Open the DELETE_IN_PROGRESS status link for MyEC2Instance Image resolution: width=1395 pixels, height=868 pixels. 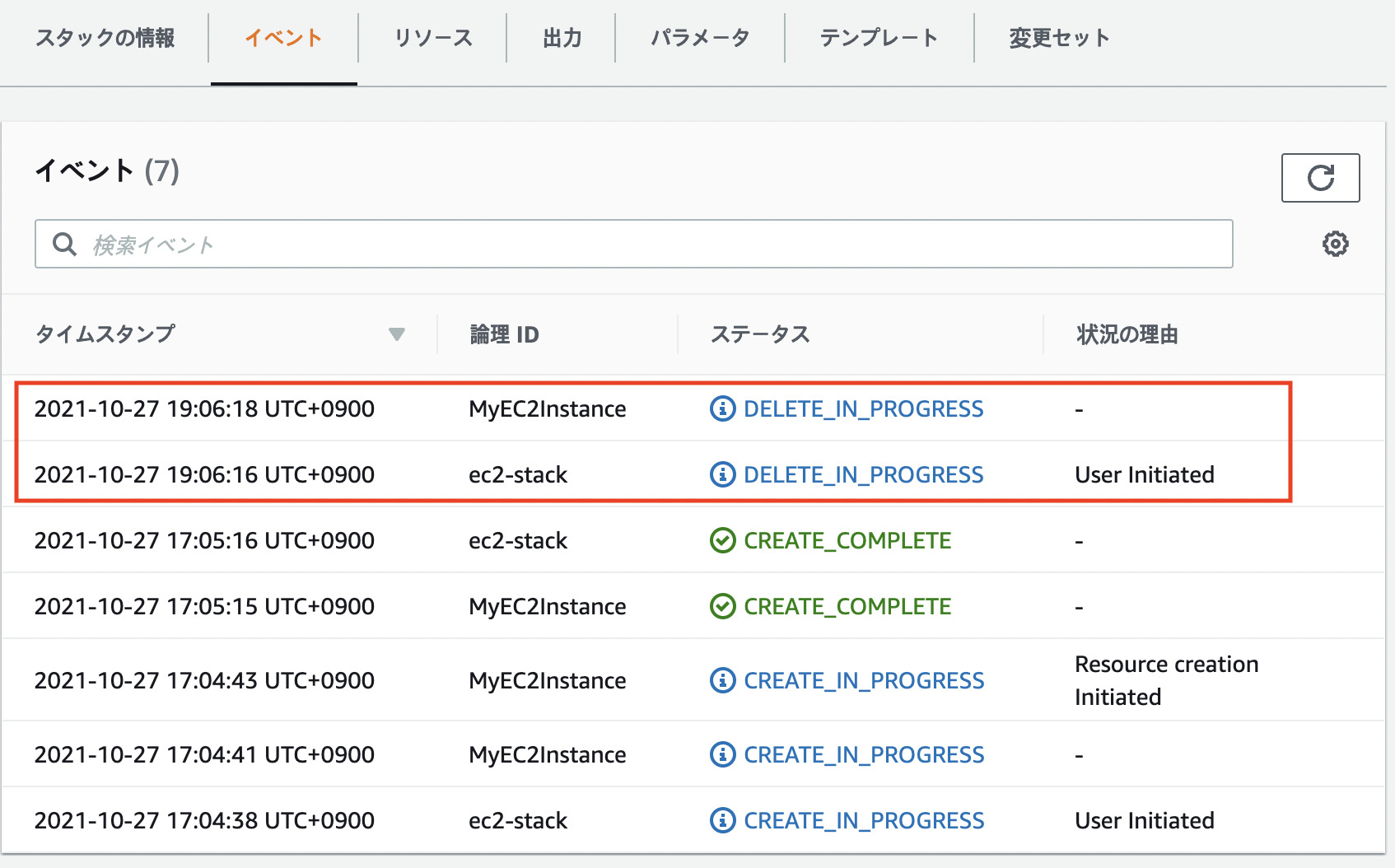pos(863,408)
